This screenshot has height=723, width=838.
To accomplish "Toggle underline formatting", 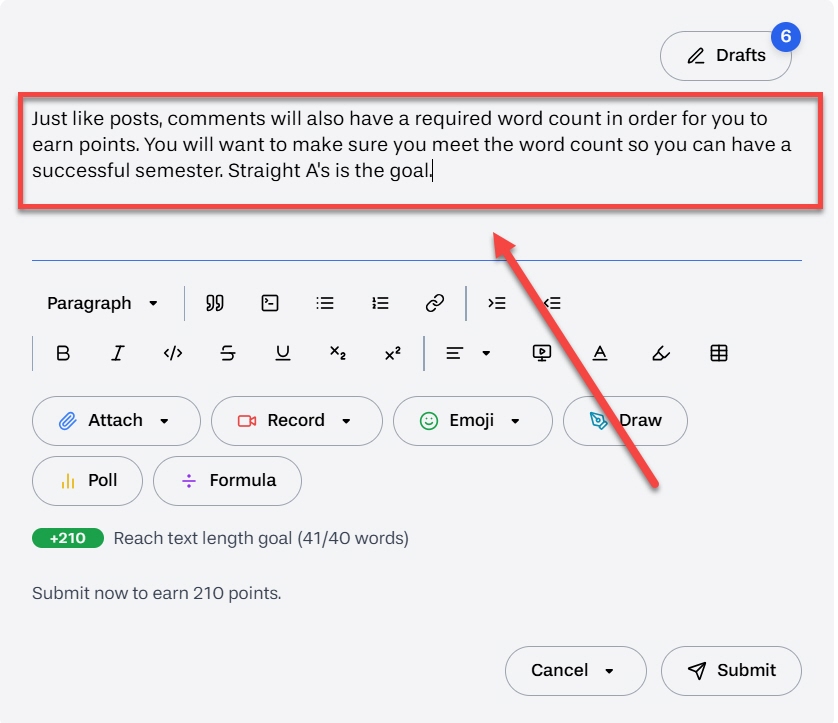I will tap(283, 353).
